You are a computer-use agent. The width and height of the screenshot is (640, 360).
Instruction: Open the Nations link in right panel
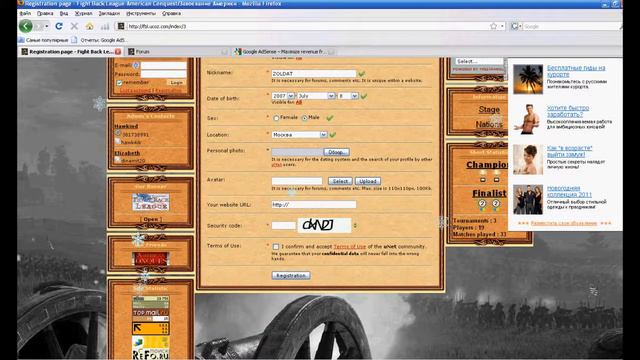[x=489, y=124]
